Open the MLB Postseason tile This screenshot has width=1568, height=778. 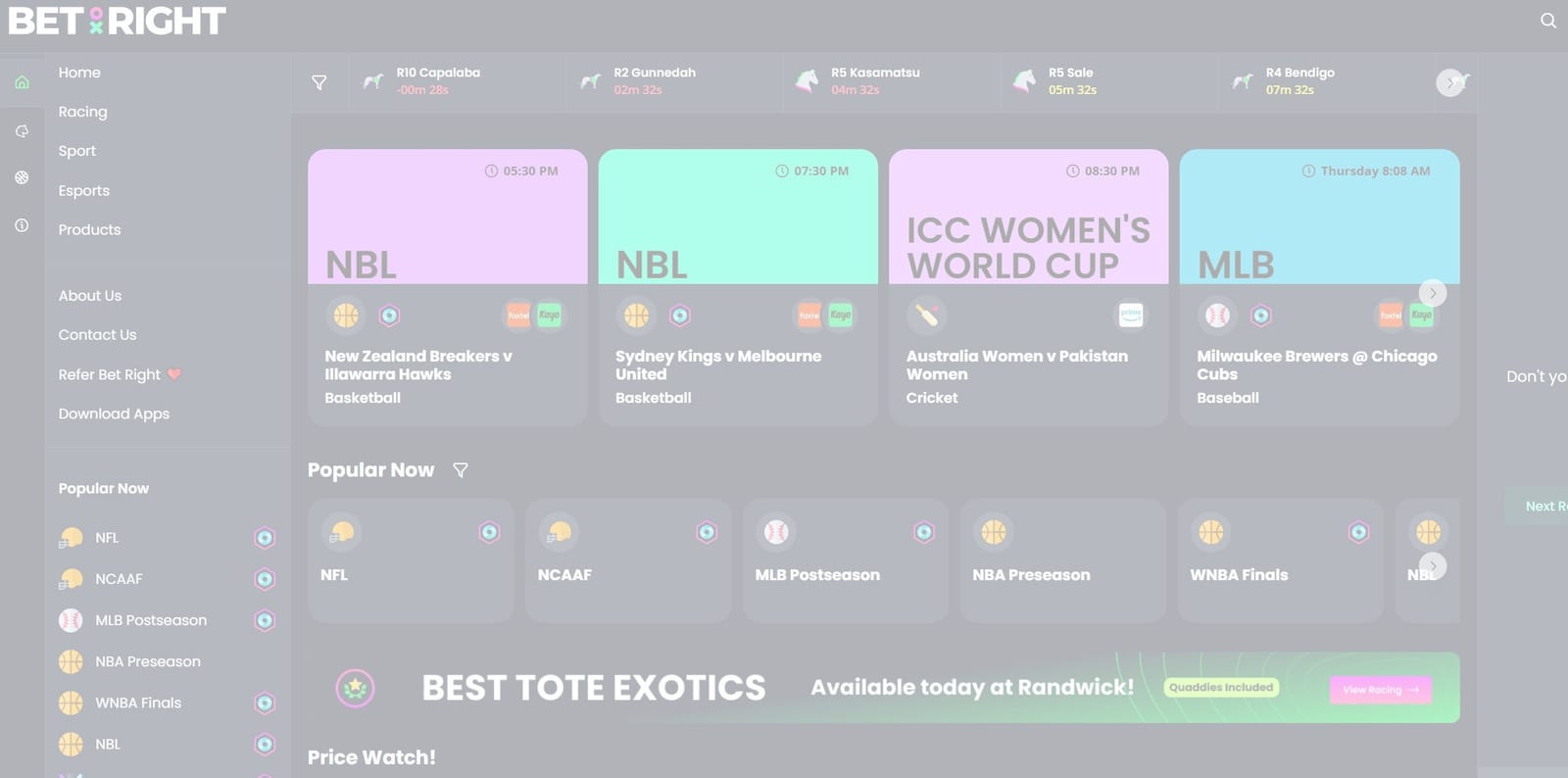[845, 560]
